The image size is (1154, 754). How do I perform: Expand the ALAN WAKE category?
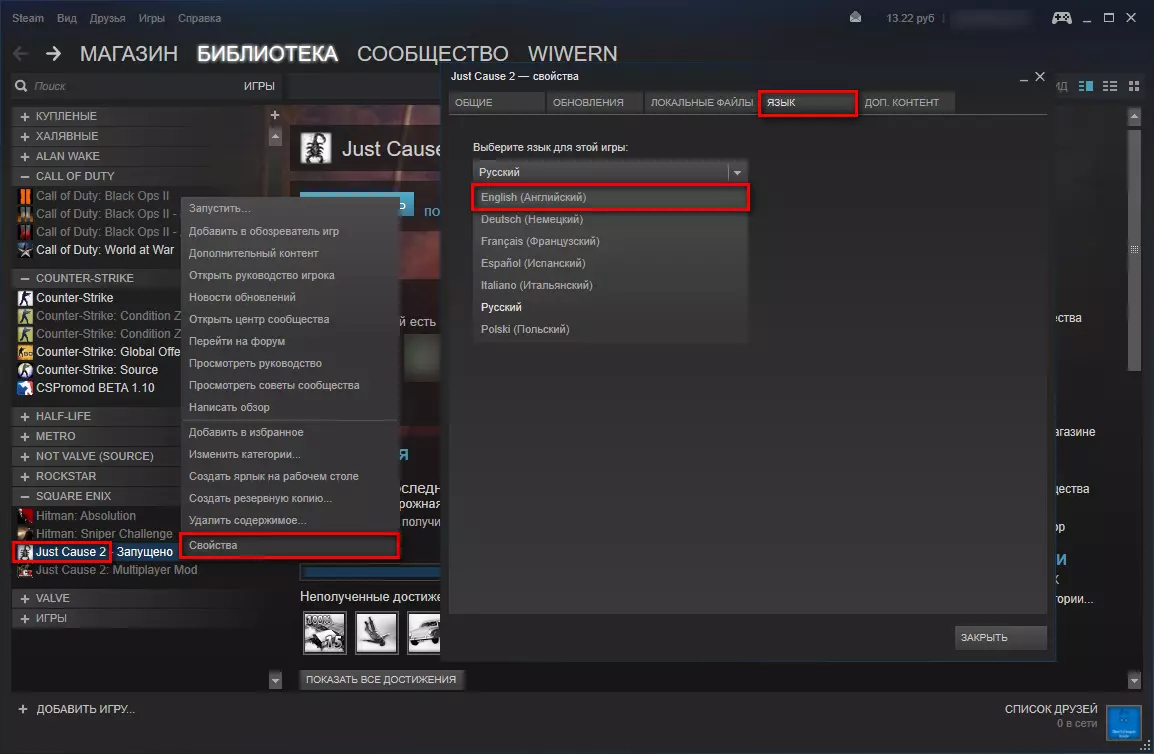coord(25,156)
